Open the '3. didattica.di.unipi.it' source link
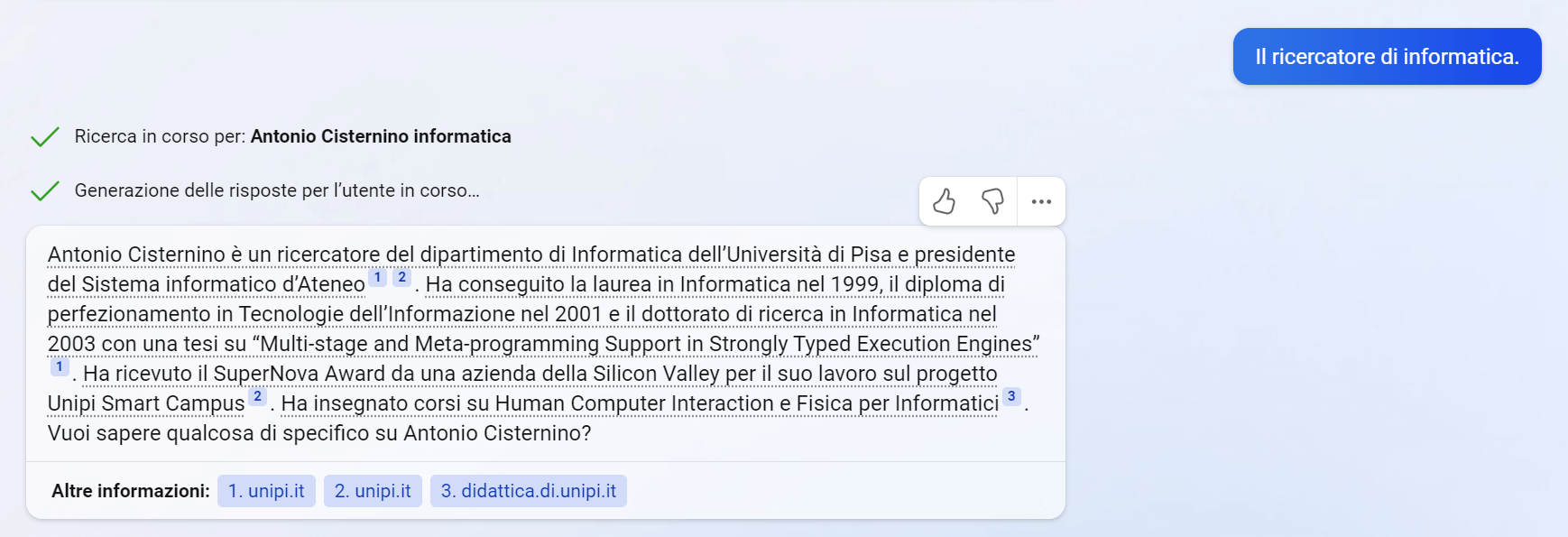The width and height of the screenshot is (1568, 537). 528,491
